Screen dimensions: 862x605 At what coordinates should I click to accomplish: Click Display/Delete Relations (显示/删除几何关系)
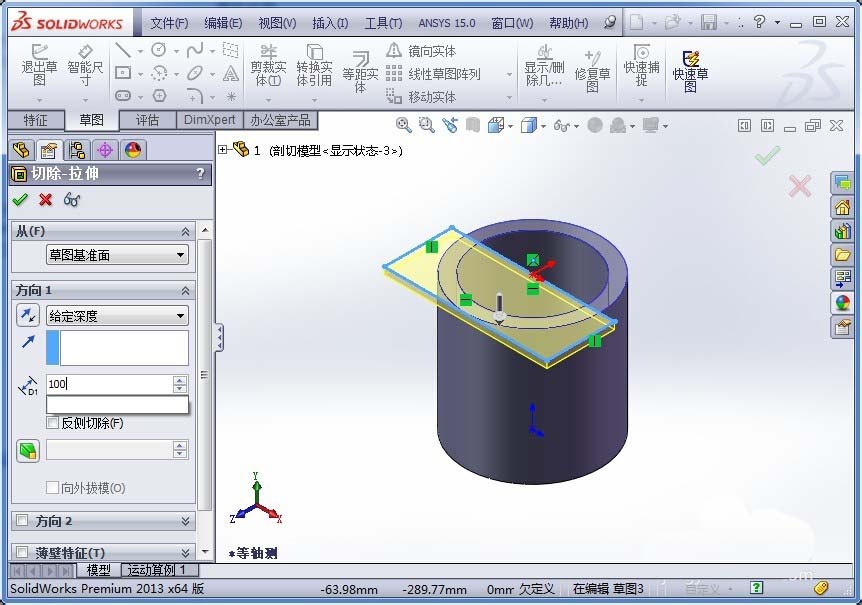point(544,66)
